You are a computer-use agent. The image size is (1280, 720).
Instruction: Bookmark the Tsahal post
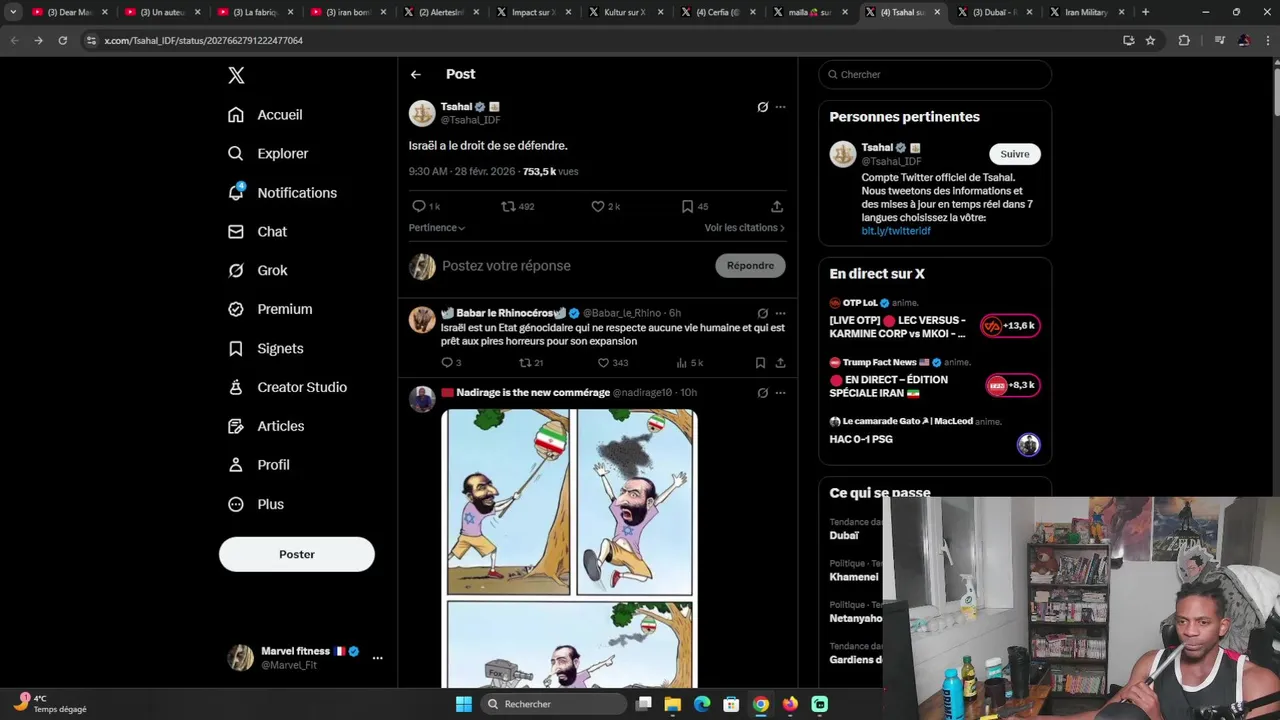tap(687, 206)
